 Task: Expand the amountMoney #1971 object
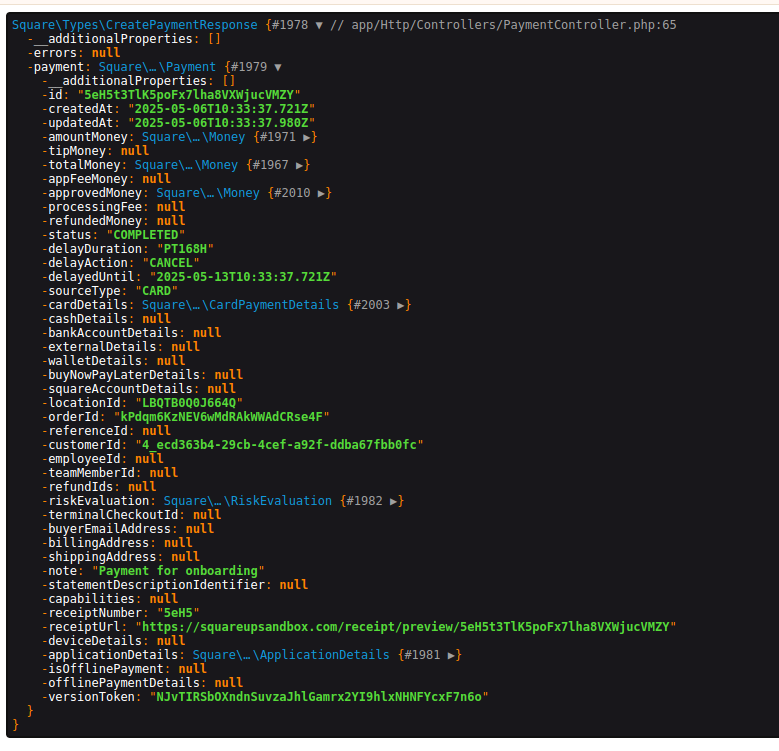click(307, 137)
